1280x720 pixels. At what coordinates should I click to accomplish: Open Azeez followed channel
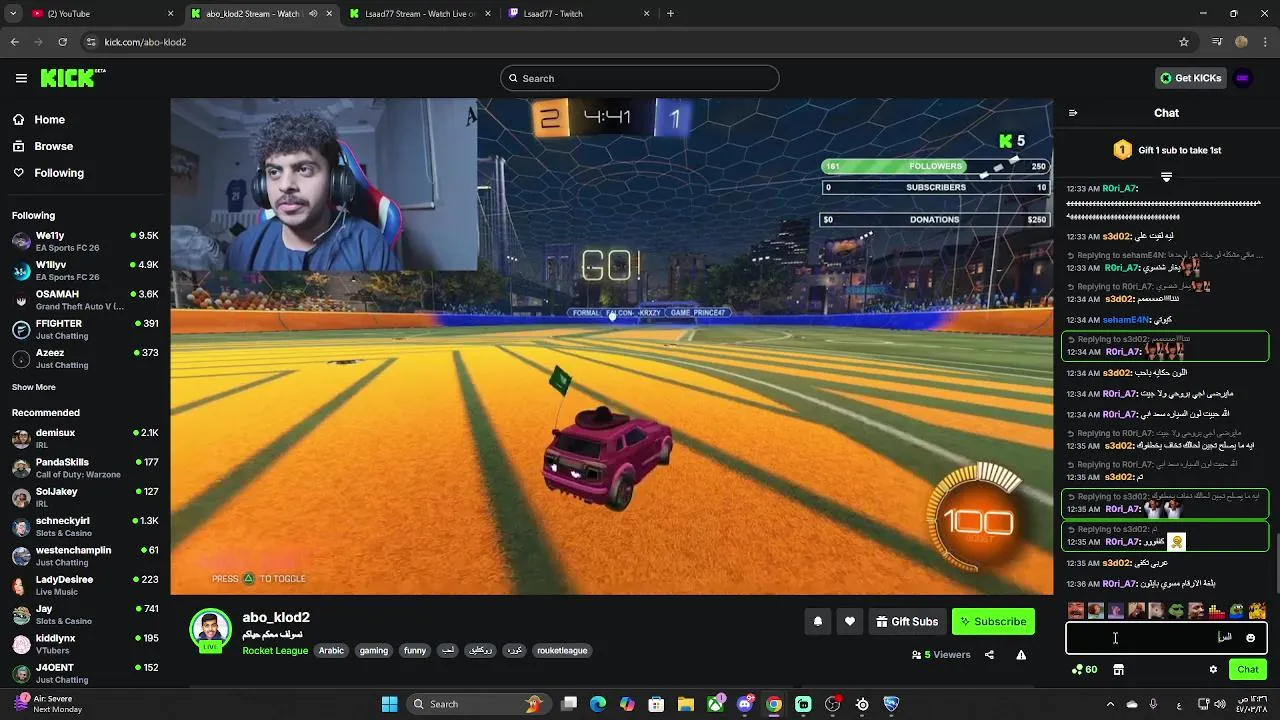coord(85,358)
